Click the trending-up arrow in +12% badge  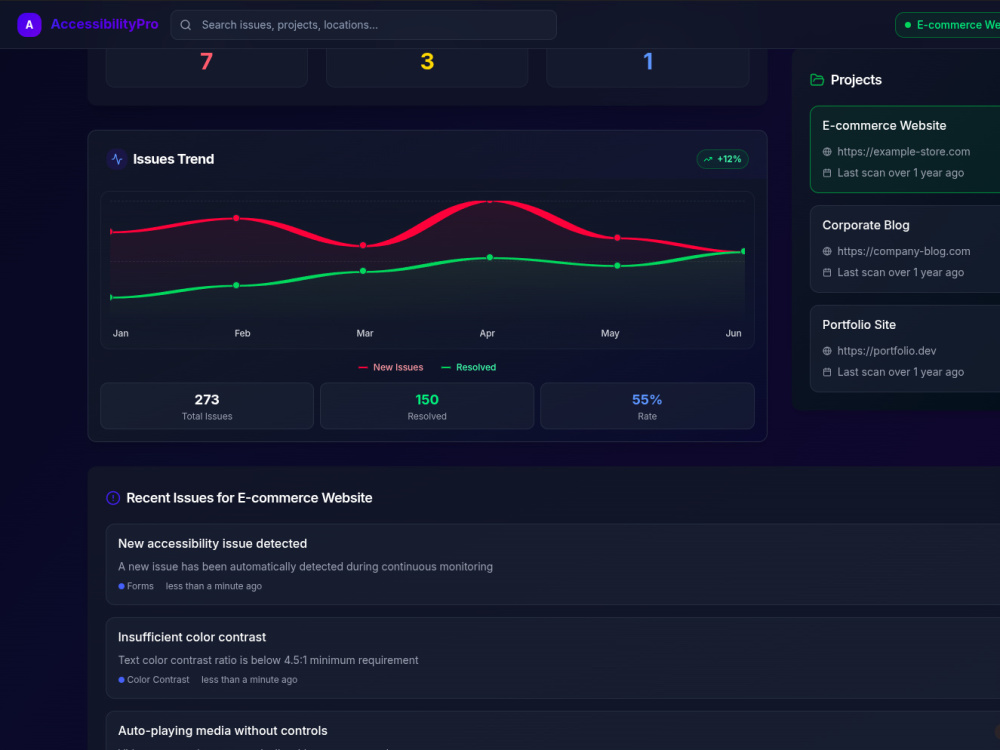[708, 159]
